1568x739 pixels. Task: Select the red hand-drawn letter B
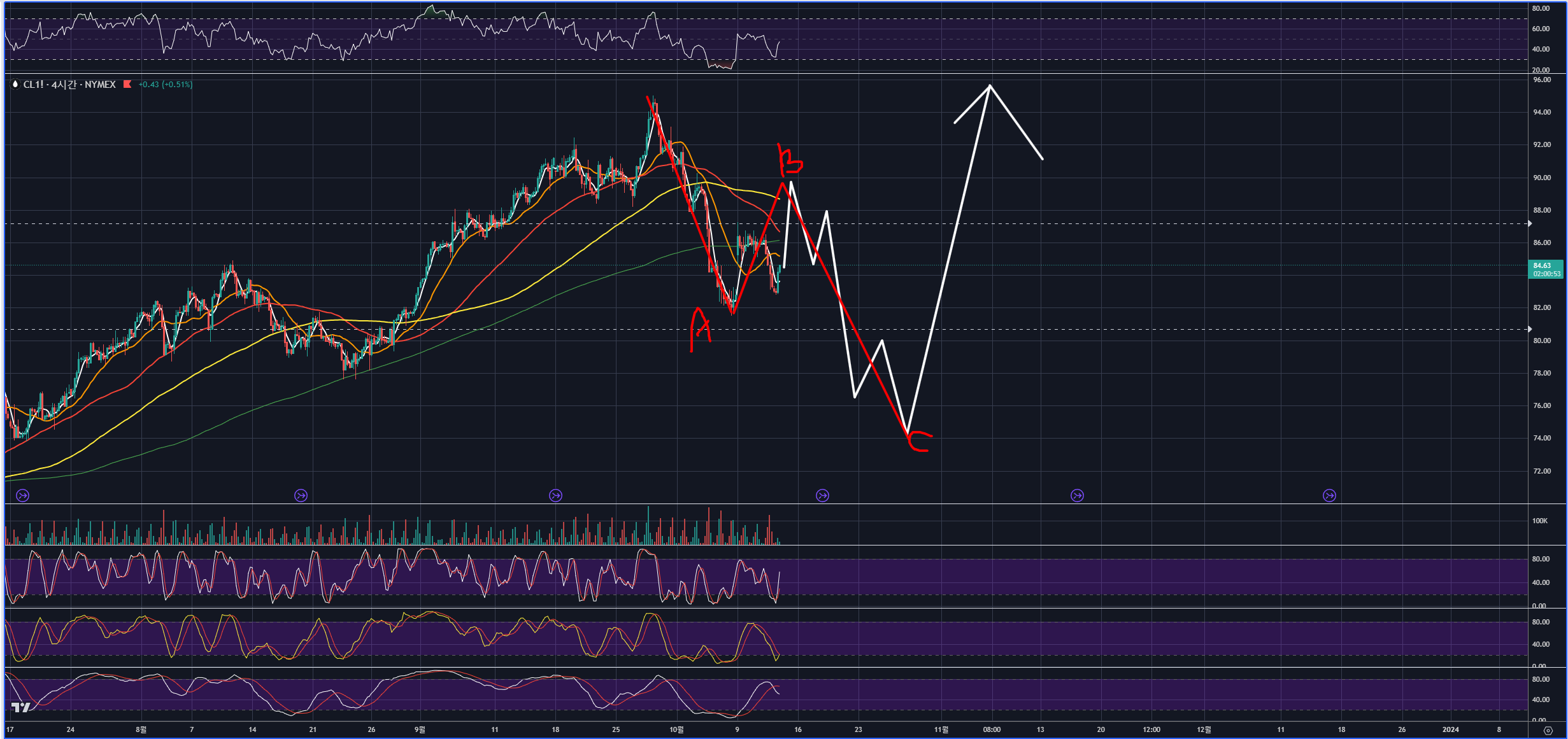click(x=790, y=160)
